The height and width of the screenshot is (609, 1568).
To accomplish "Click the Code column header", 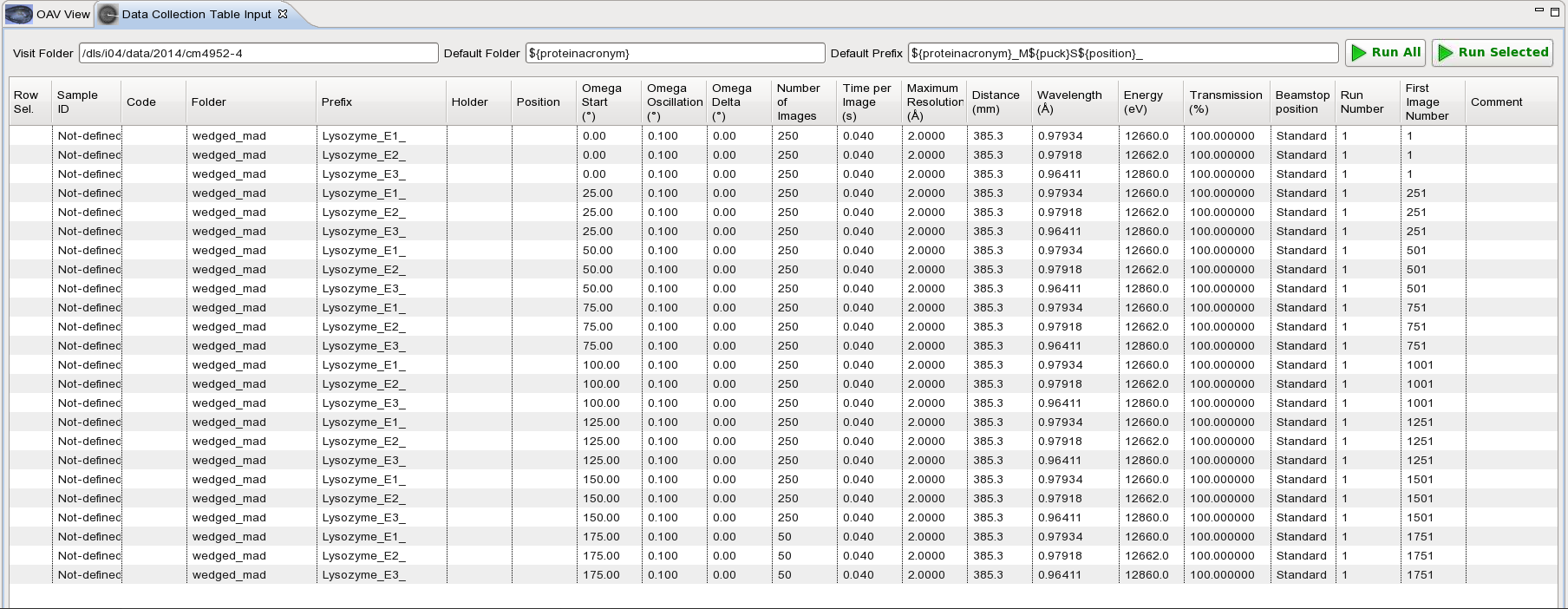I will (x=154, y=102).
